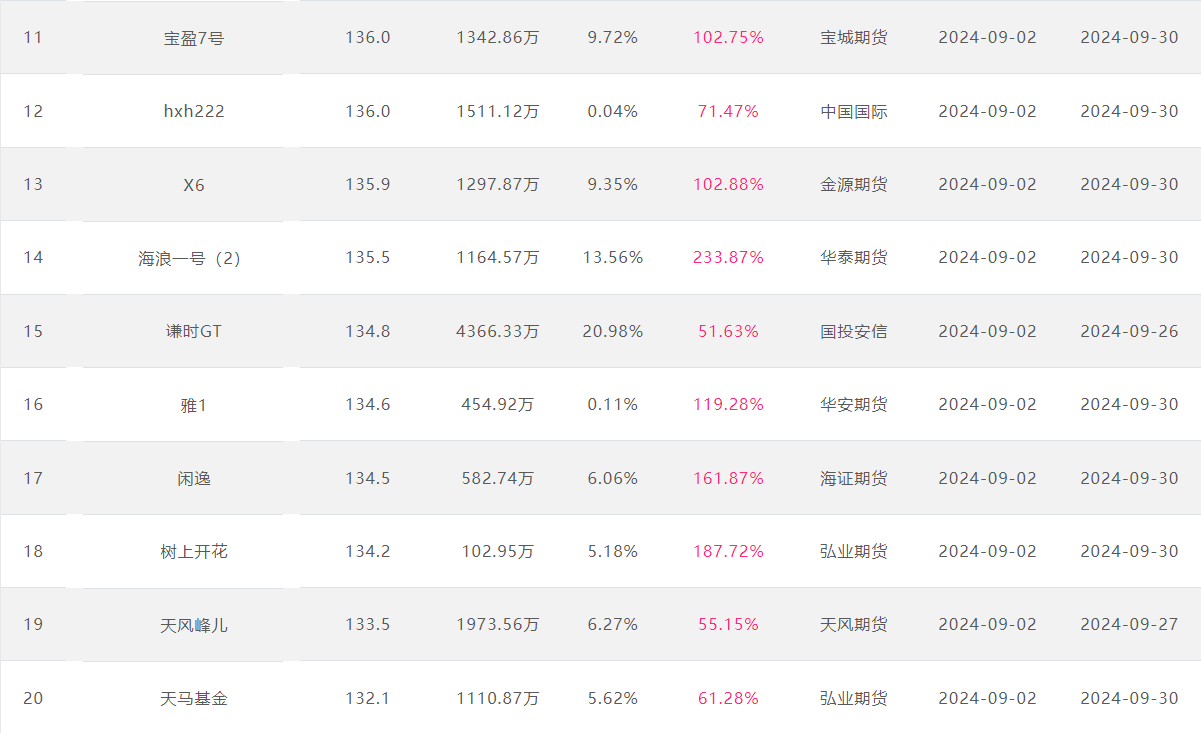The width and height of the screenshot is (1201, 733).
Task: Open the 天风峰儿 account entry
Action: (194, 625)
